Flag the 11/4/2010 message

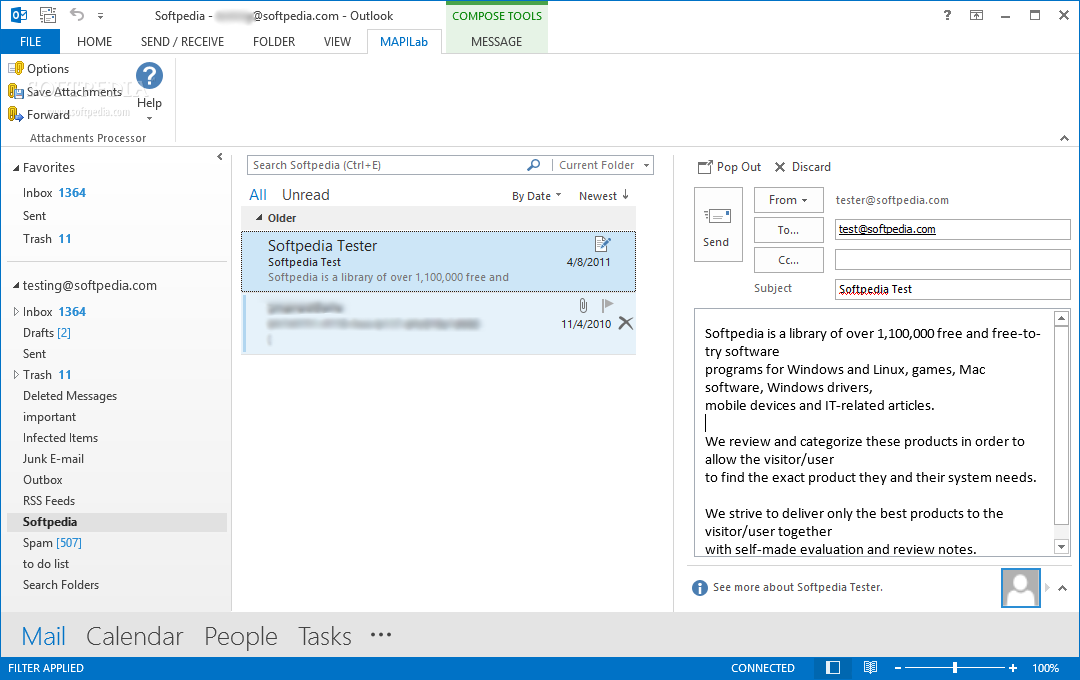coord(607,305)
